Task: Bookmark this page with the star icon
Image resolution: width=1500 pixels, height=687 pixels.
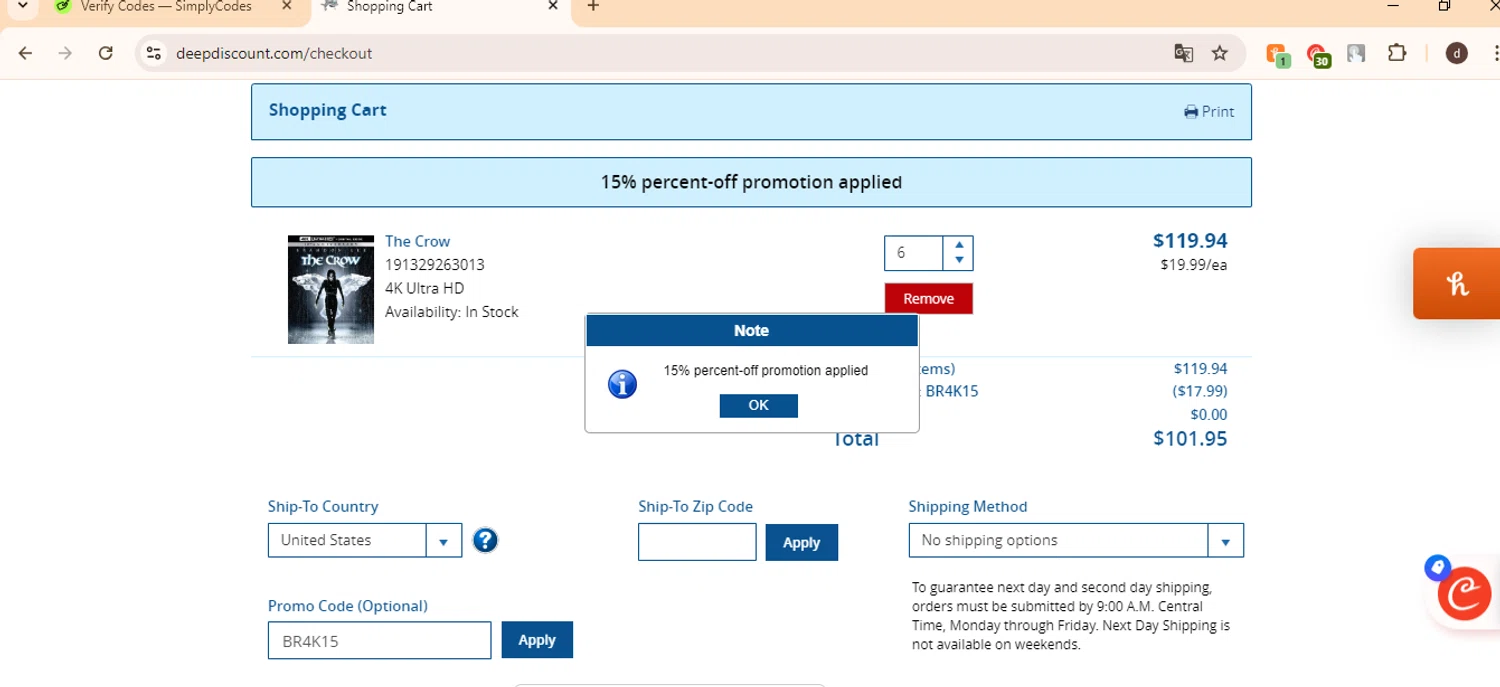Action: [1220, 54]
